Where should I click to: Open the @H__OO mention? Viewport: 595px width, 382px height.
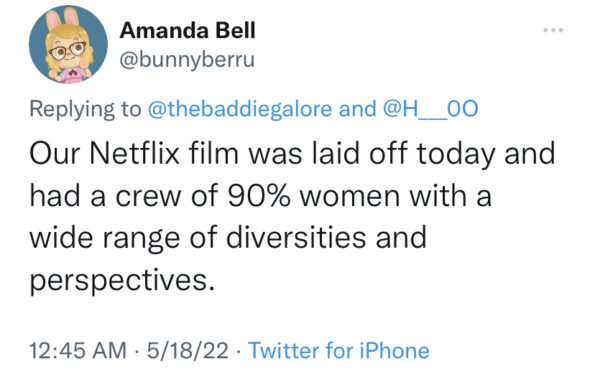coord(430,109)
